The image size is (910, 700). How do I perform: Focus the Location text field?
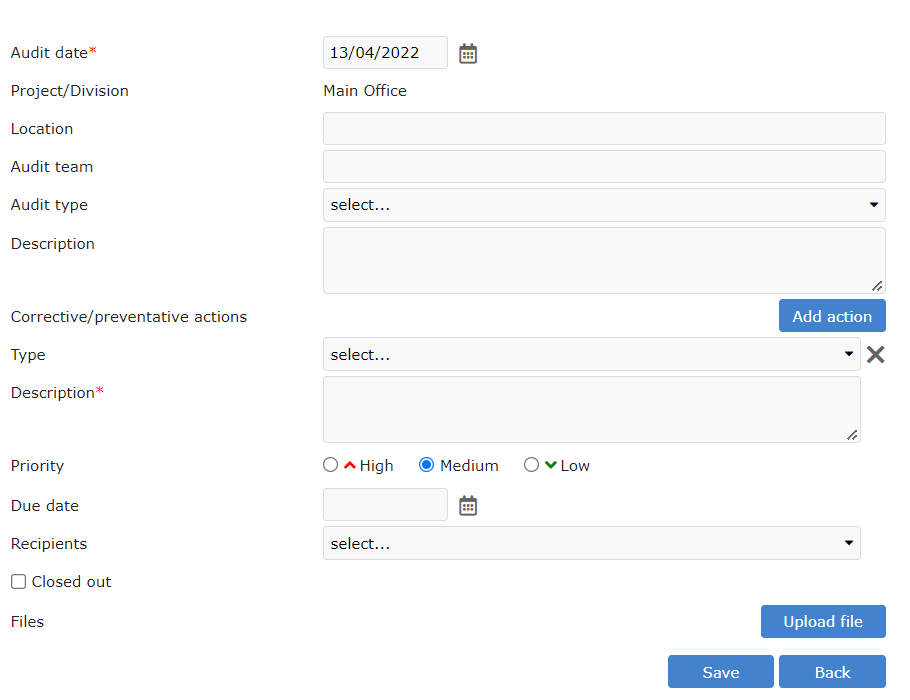pos(604,129)
